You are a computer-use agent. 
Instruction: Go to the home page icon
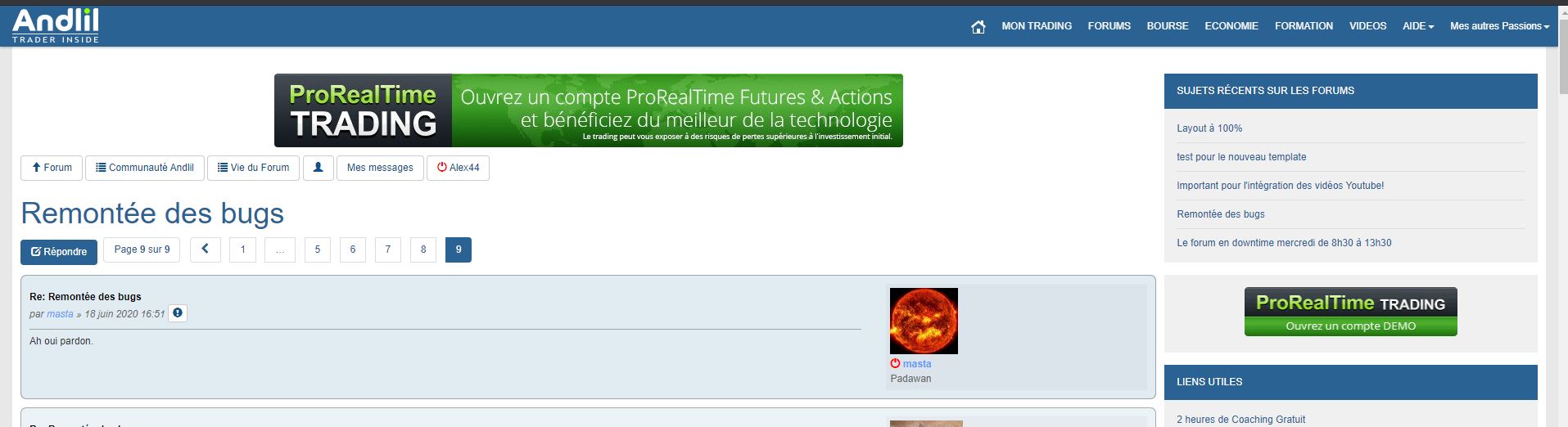(x=978, y=27)
